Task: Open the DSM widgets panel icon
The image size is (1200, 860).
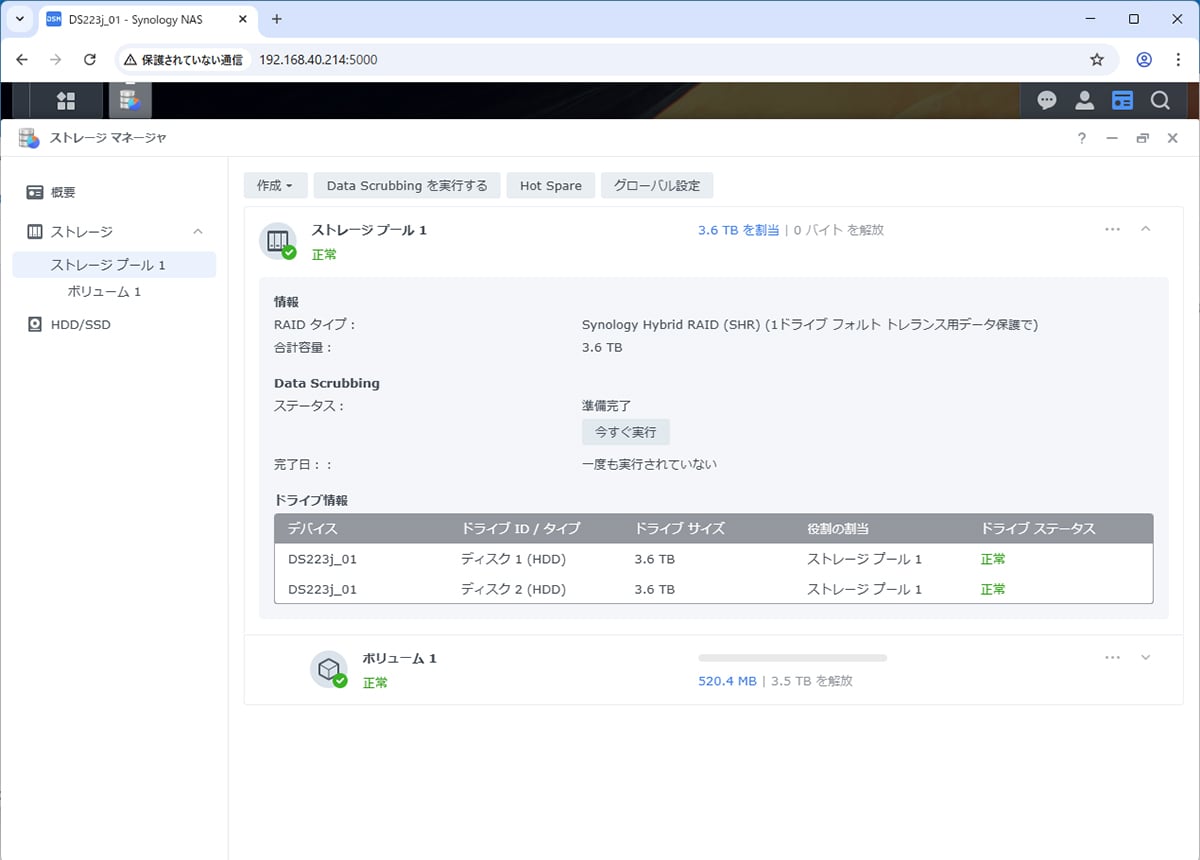Action: point(1122,100)
